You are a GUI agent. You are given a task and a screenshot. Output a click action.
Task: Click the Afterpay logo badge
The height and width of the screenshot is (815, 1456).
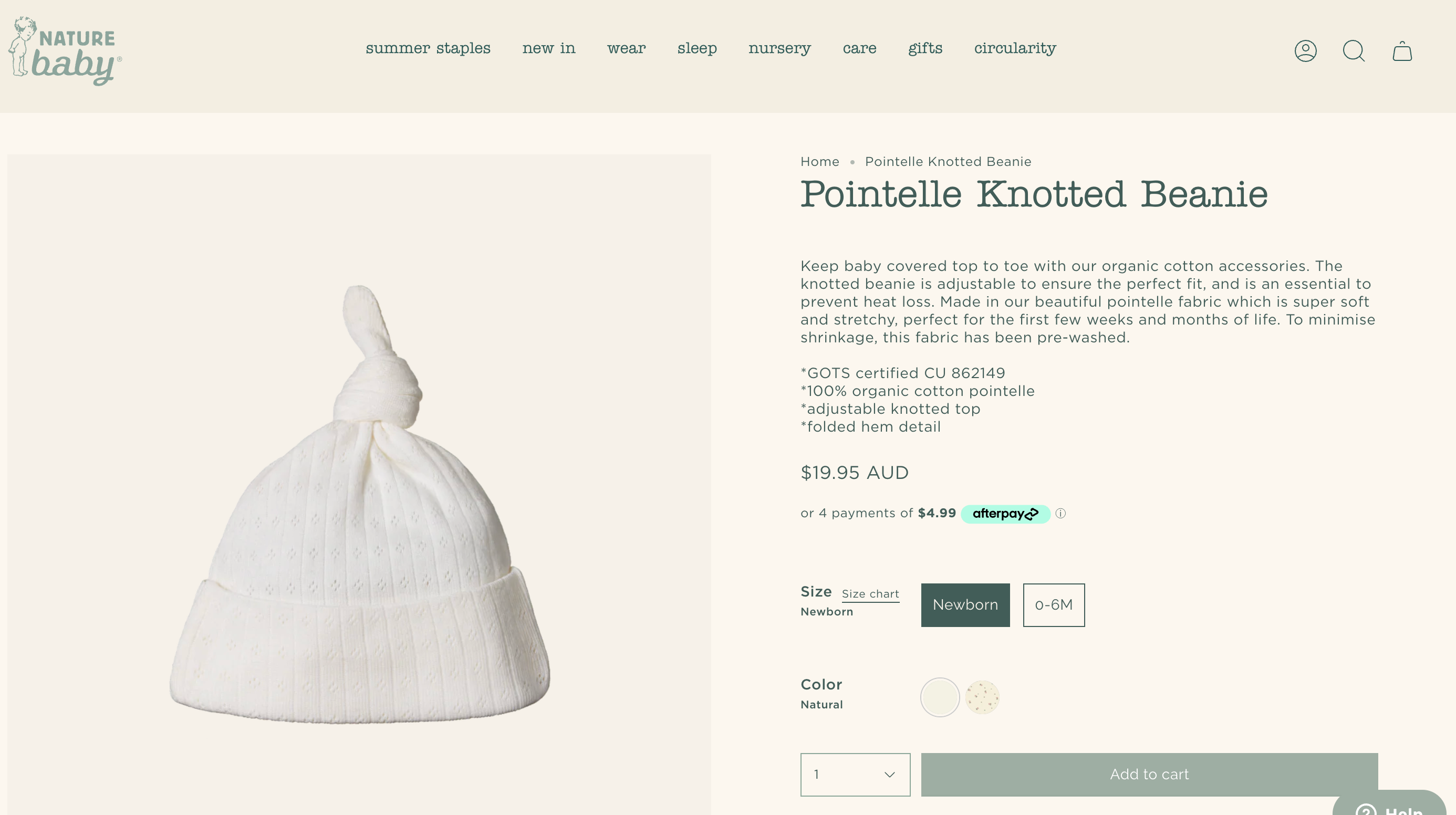coord(1005,513)
